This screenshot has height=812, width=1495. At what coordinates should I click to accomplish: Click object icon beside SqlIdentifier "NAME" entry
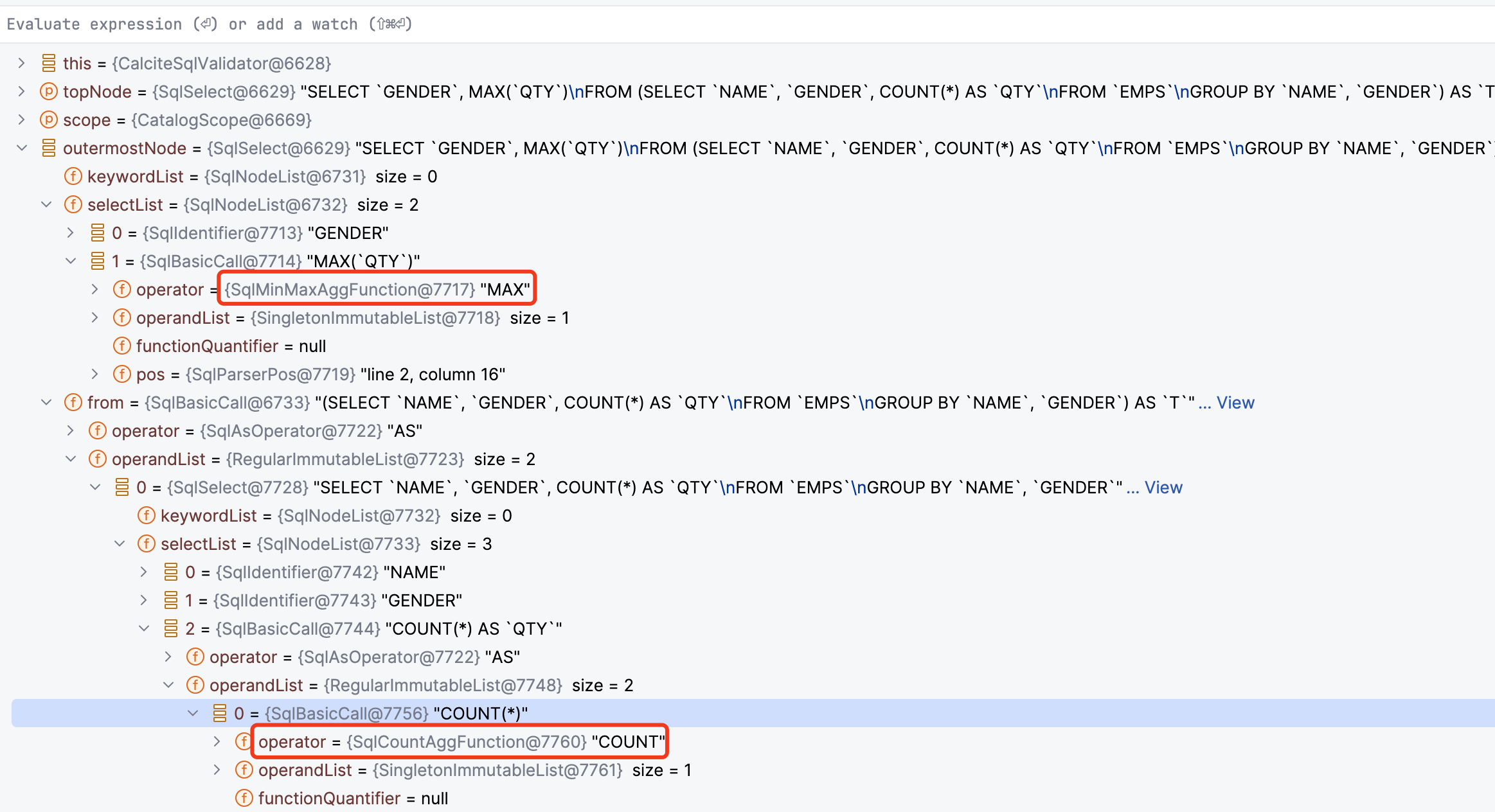(x=170, y=572)
